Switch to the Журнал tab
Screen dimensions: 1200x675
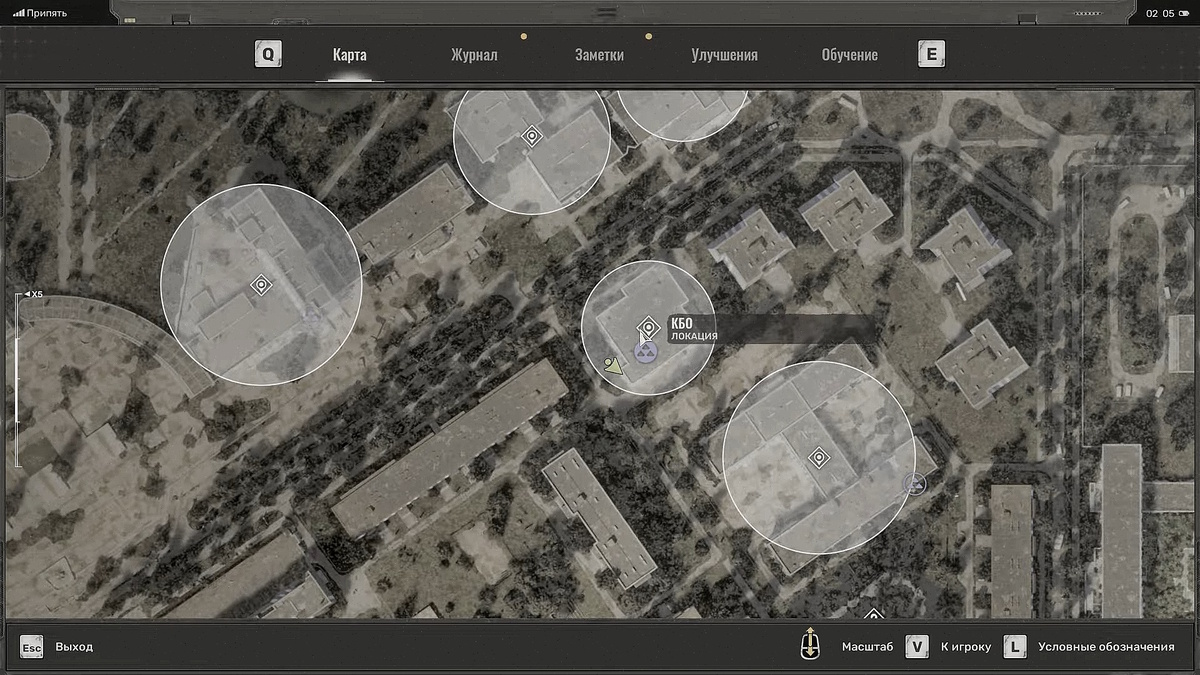(x=474, y=55)
